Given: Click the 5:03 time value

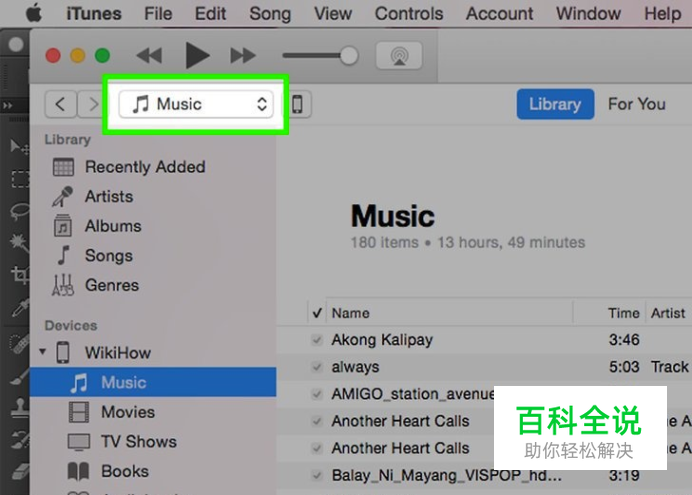Looking at the screenshot, I should pos(624,367).
